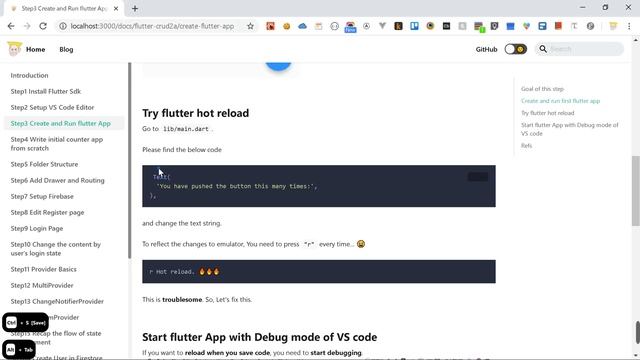Reload the current page

point(43,26)
